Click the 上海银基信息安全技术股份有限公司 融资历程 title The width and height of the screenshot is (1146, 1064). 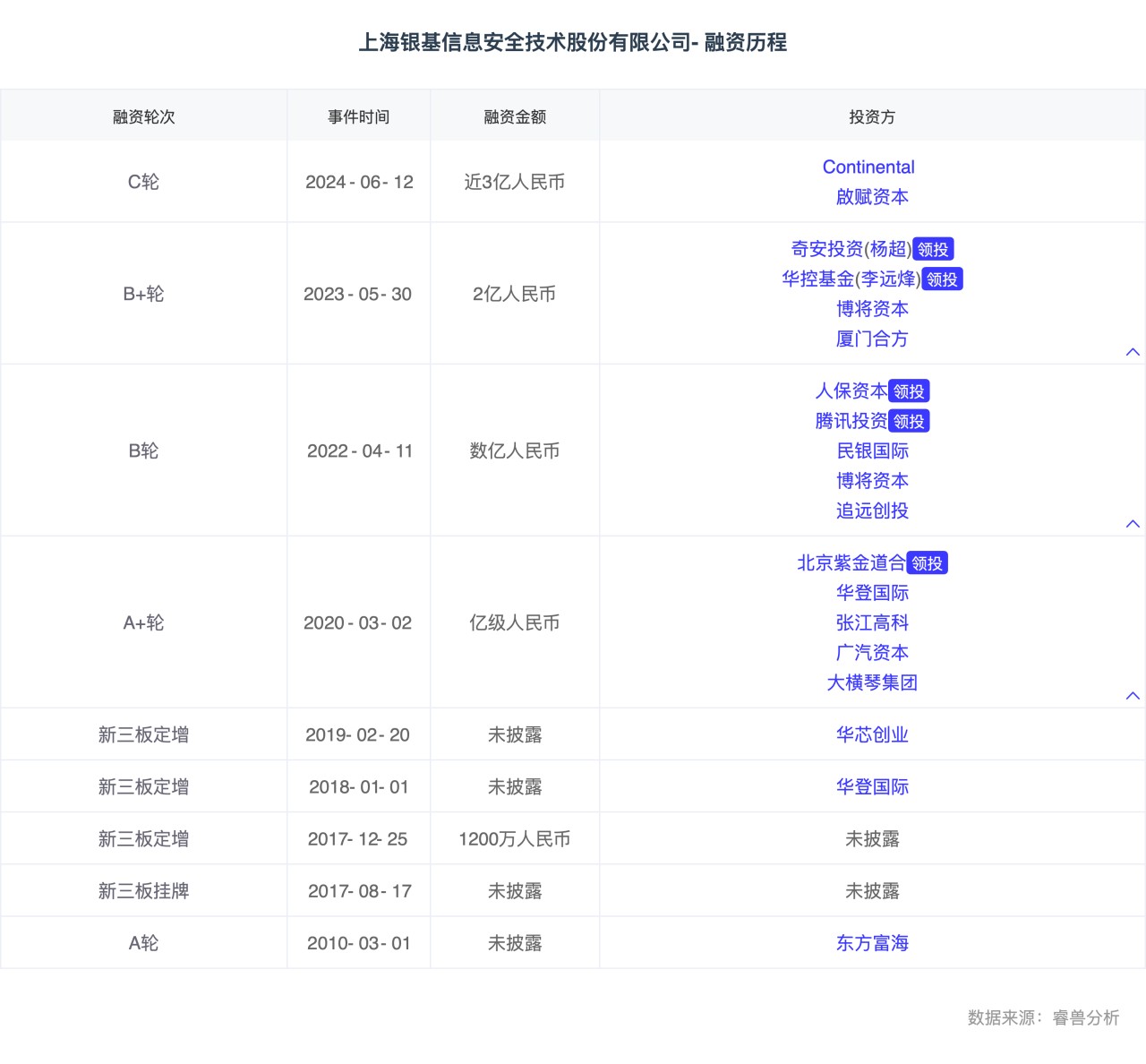click(573, 42)
